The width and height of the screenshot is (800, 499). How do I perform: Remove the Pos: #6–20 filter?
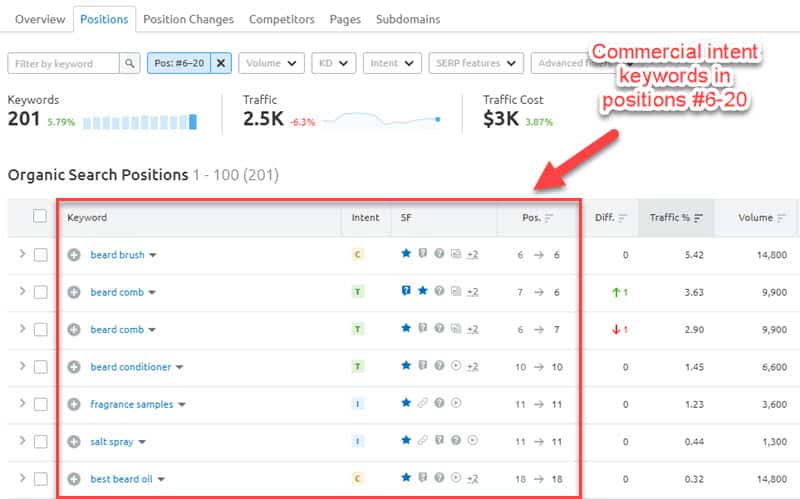(x=221, y=63)
